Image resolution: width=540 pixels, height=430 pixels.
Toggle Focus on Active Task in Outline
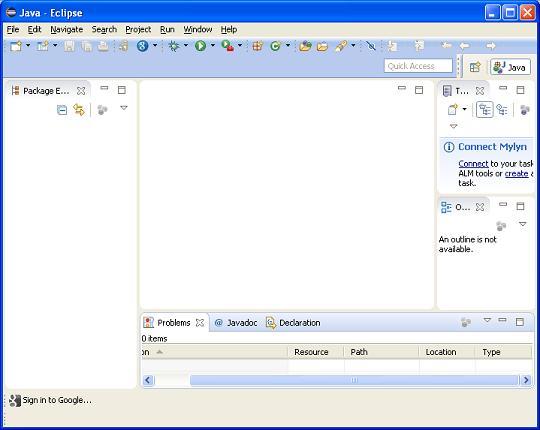501,226
